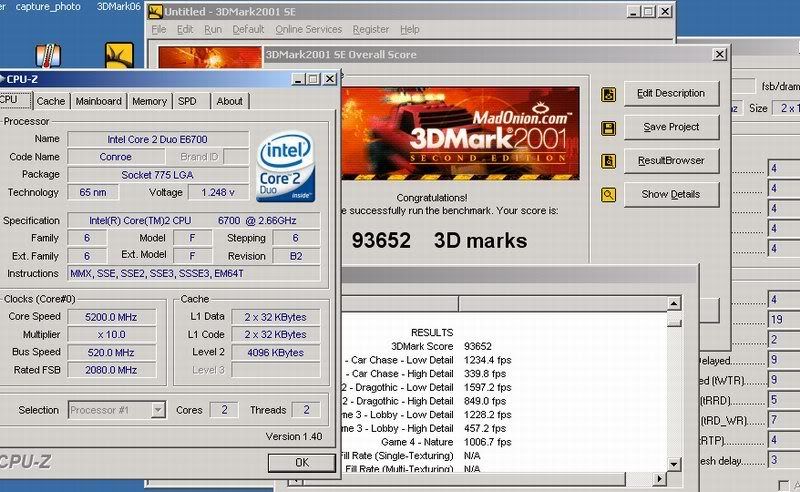Open the SPD tab in CPU-Z
Screen dimensions: 800x492
pos(187,101)
